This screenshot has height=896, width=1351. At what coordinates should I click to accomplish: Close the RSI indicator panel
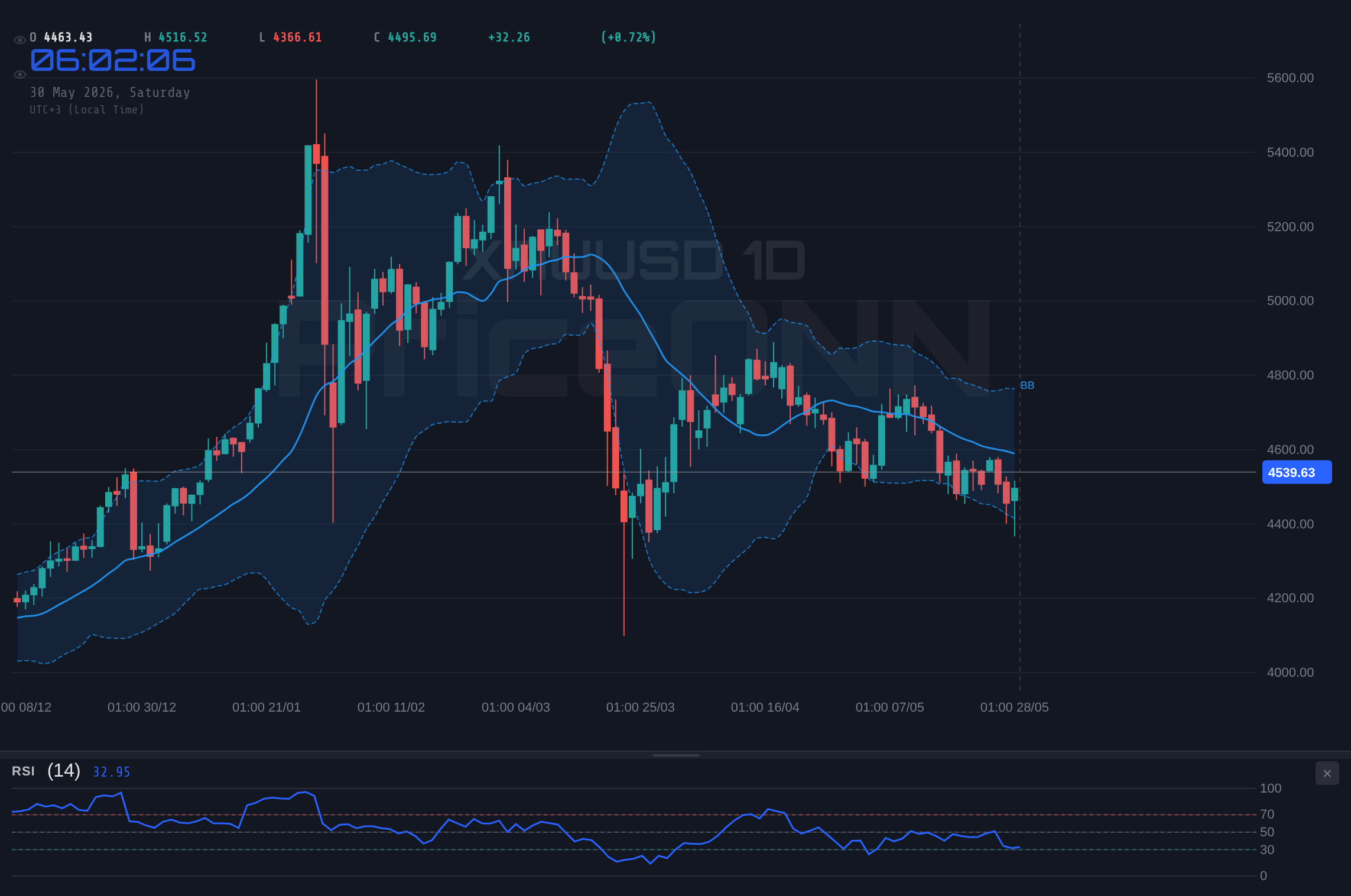[x=1327, y=773]
